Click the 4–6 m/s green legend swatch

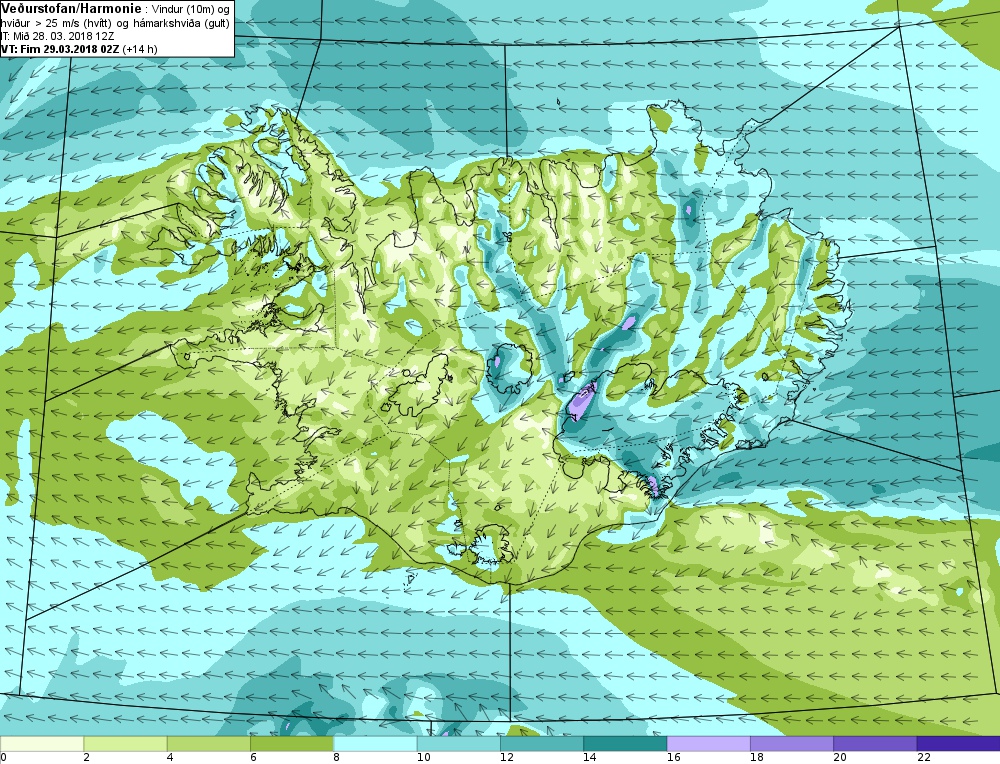tap(209, 744)
